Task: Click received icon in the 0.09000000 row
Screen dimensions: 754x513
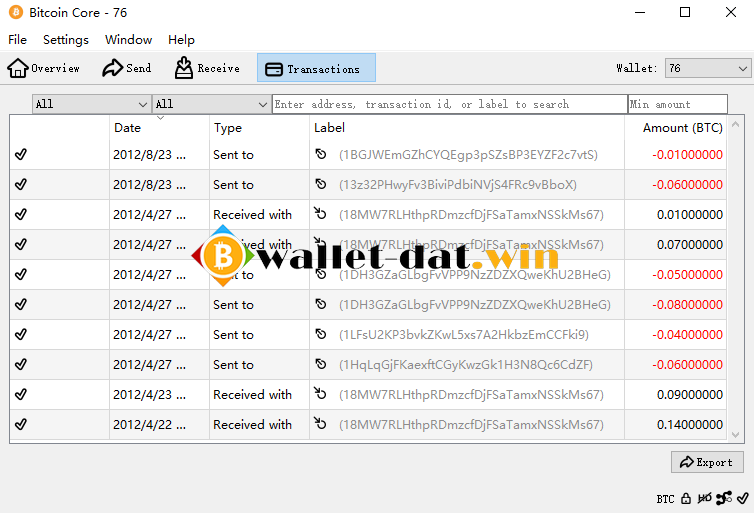Action: (x=320, y=393)
